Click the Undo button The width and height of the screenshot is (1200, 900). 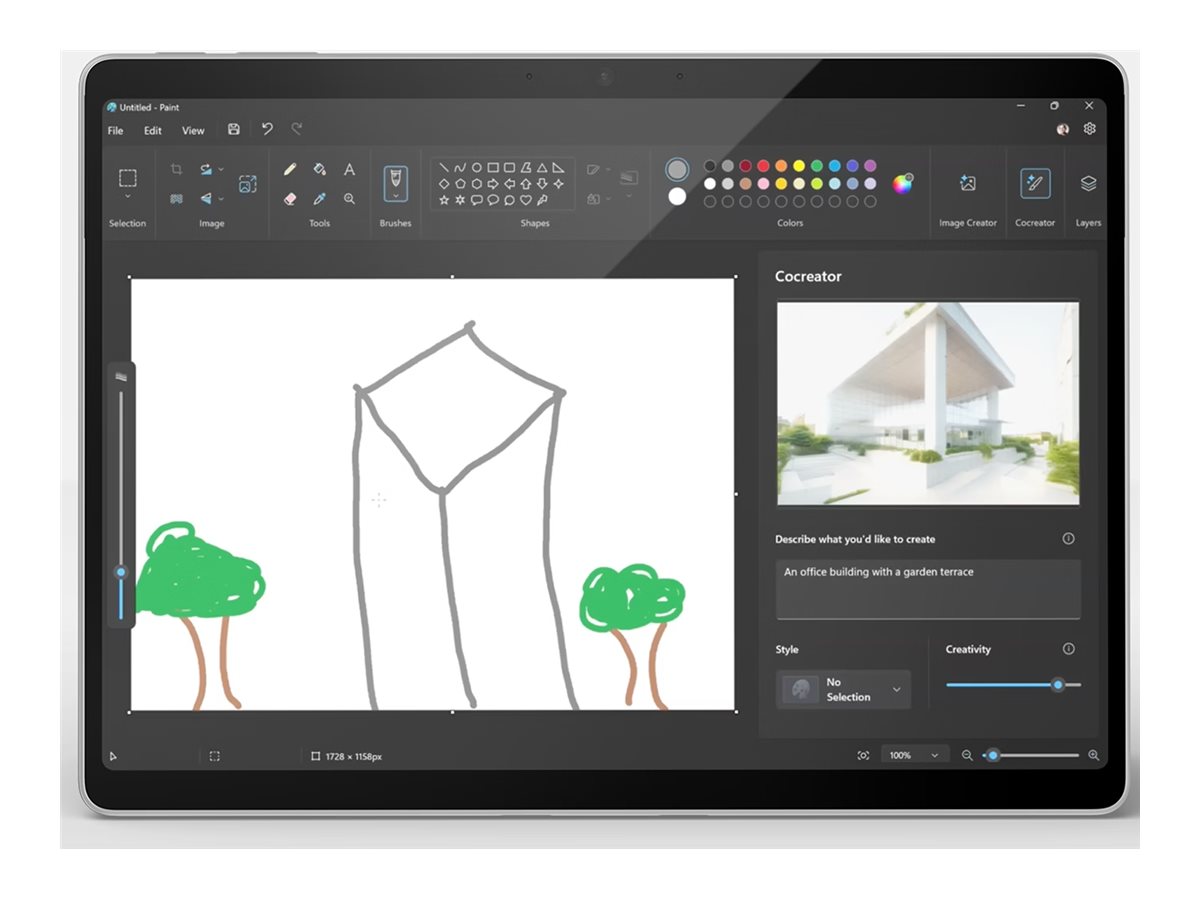pos(266,129)
